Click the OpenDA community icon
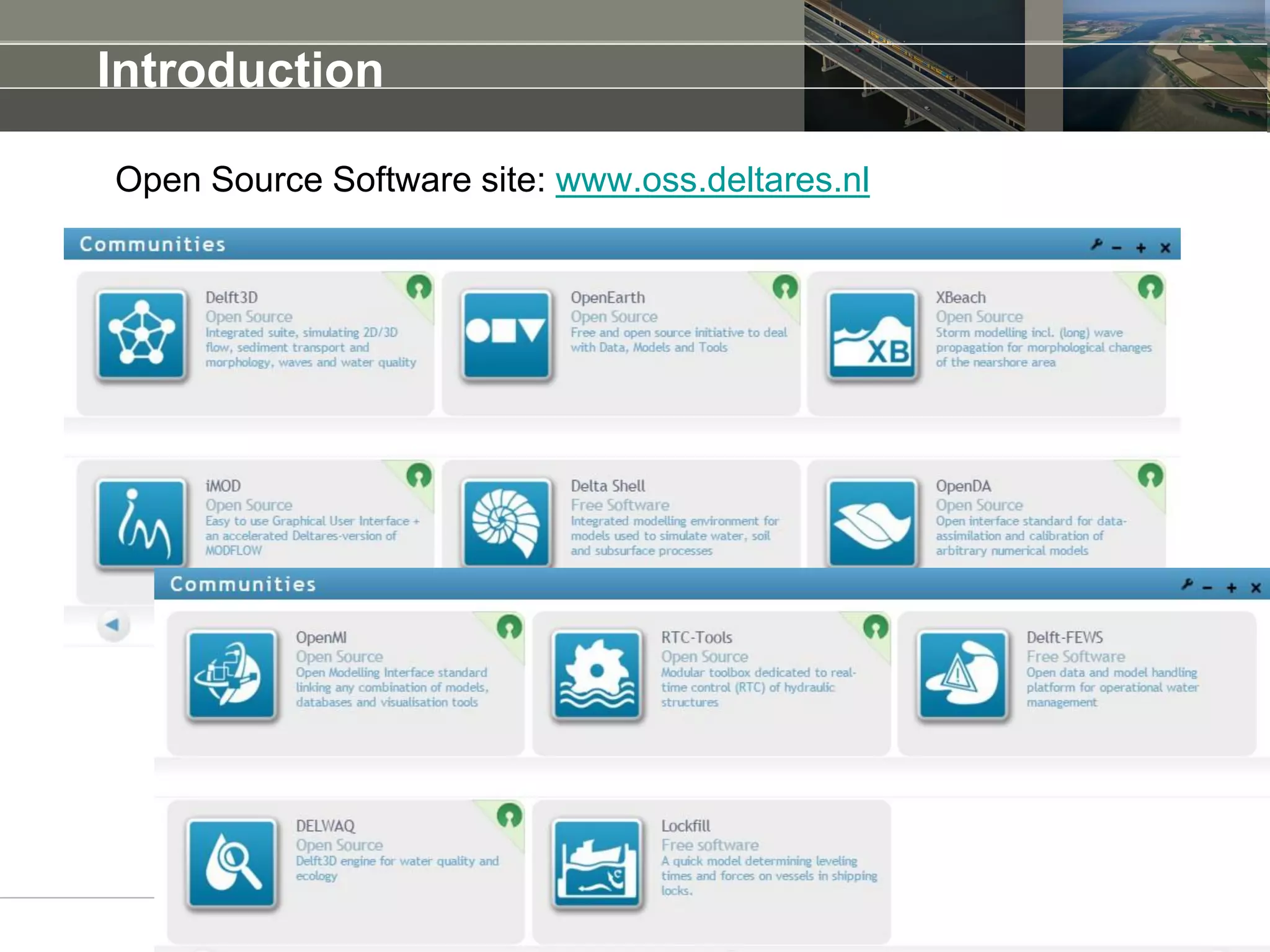The image size is (1270, 952). click(872, 522)
